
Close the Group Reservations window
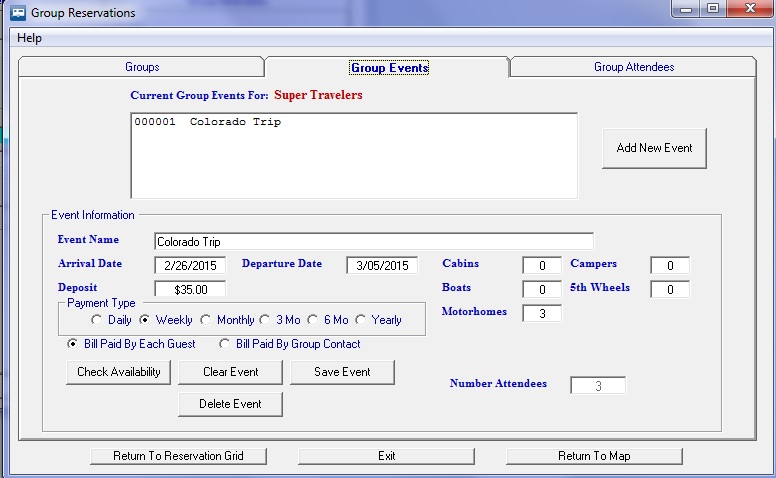(750, 9)
